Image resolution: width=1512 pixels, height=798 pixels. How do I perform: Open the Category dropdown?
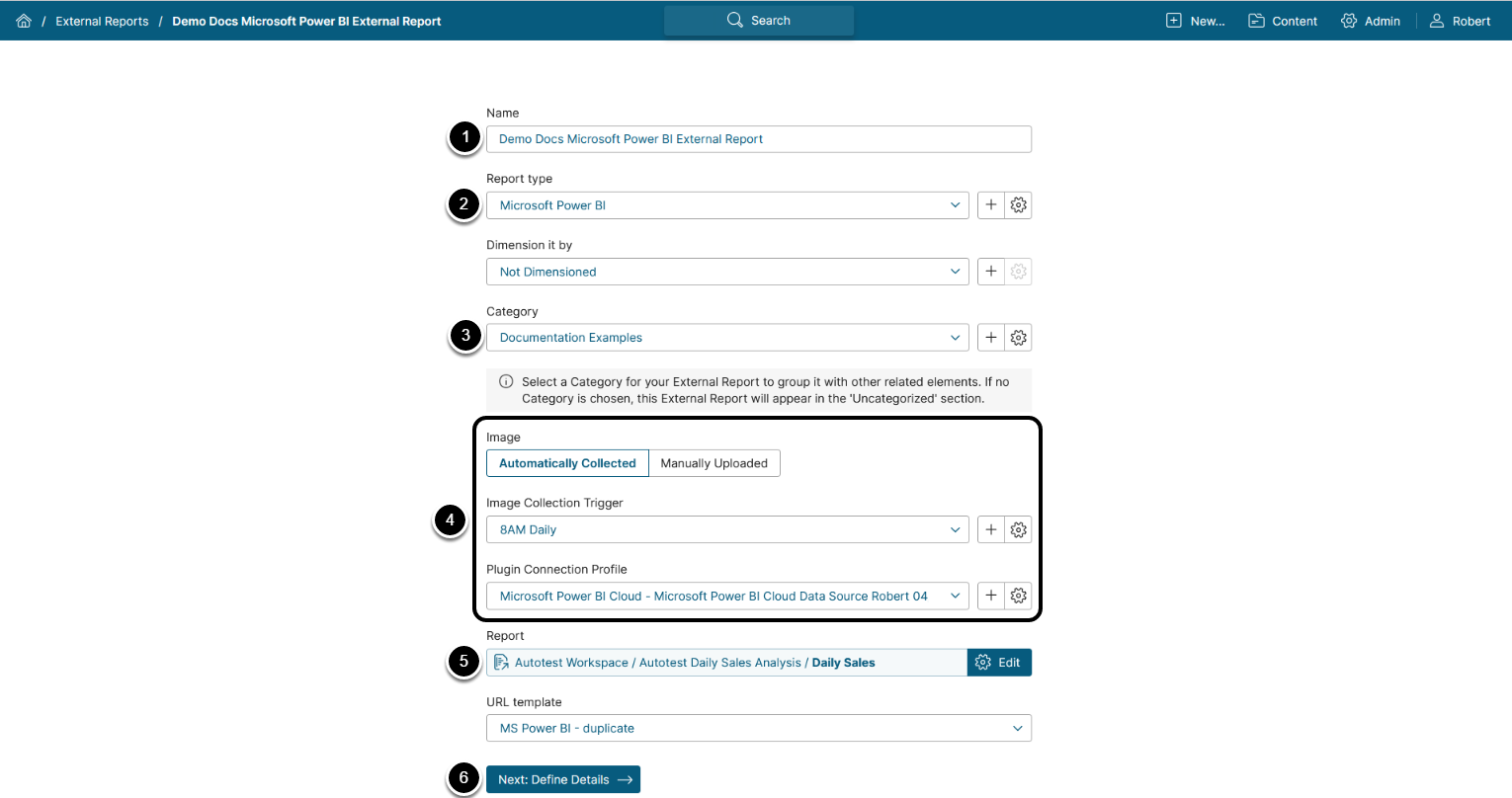pos(727,338)
